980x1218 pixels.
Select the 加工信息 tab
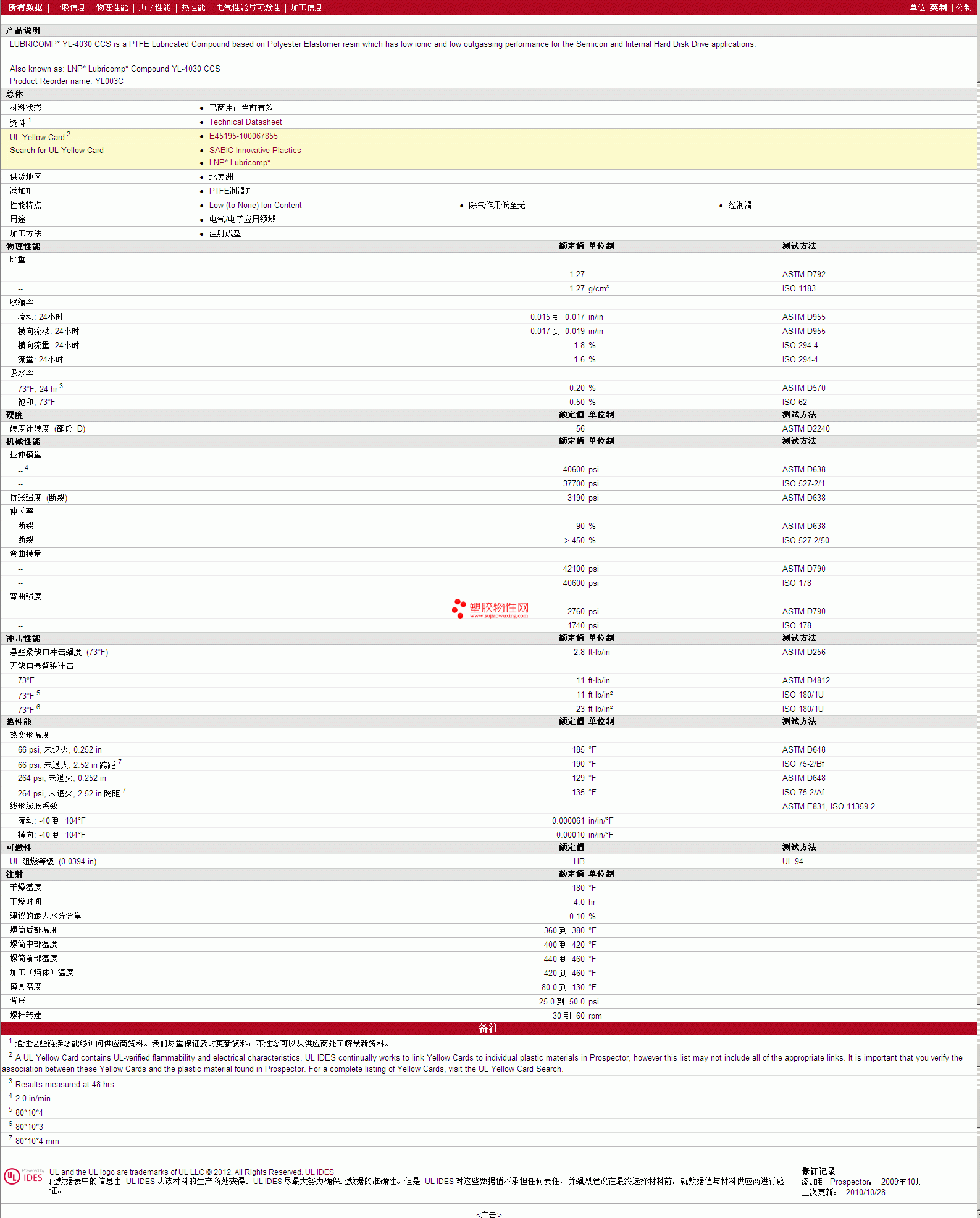tap(307, 7)
